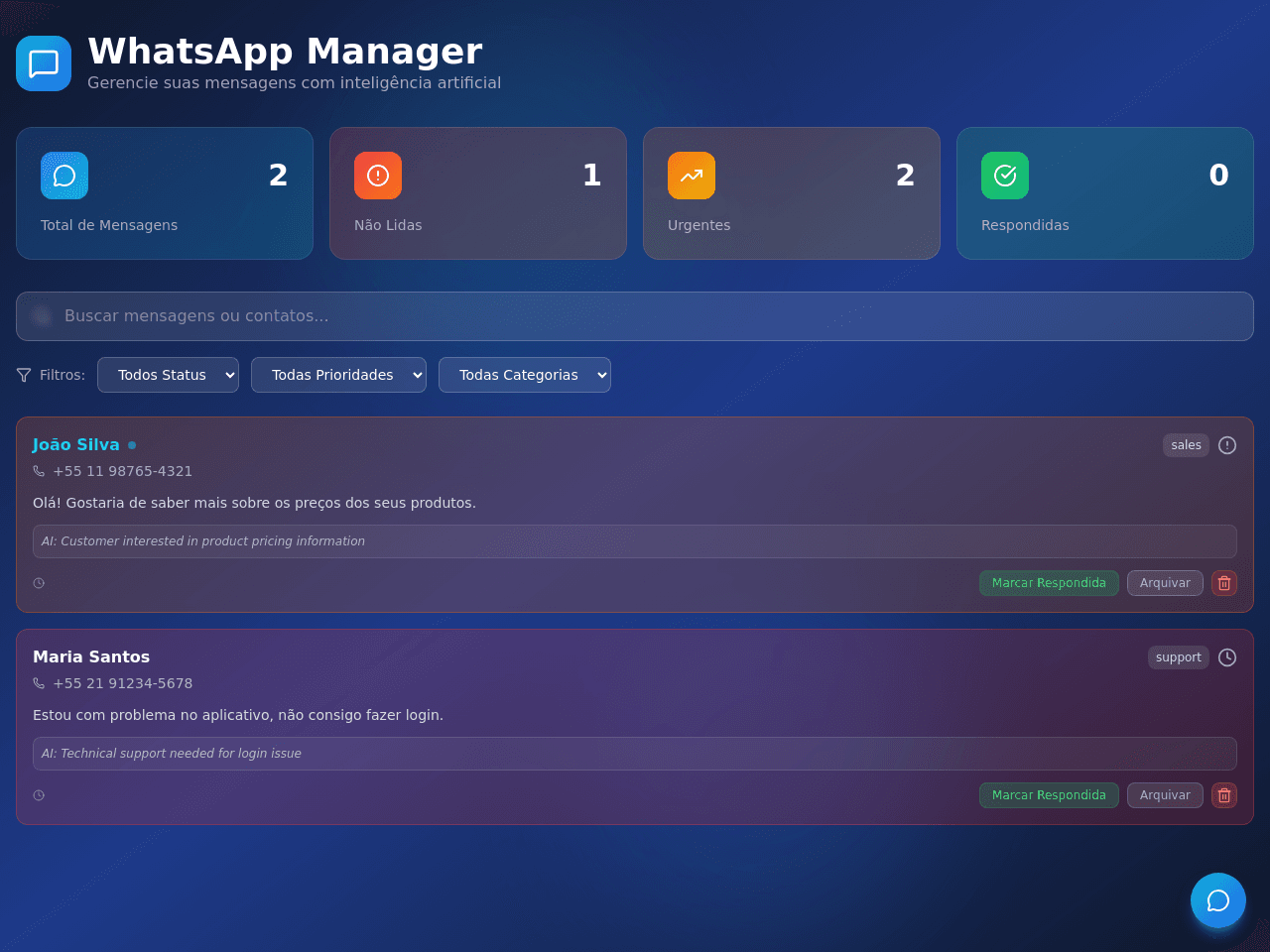
Task: Archive João Silva's message
Action: [x=1165, y=583]
